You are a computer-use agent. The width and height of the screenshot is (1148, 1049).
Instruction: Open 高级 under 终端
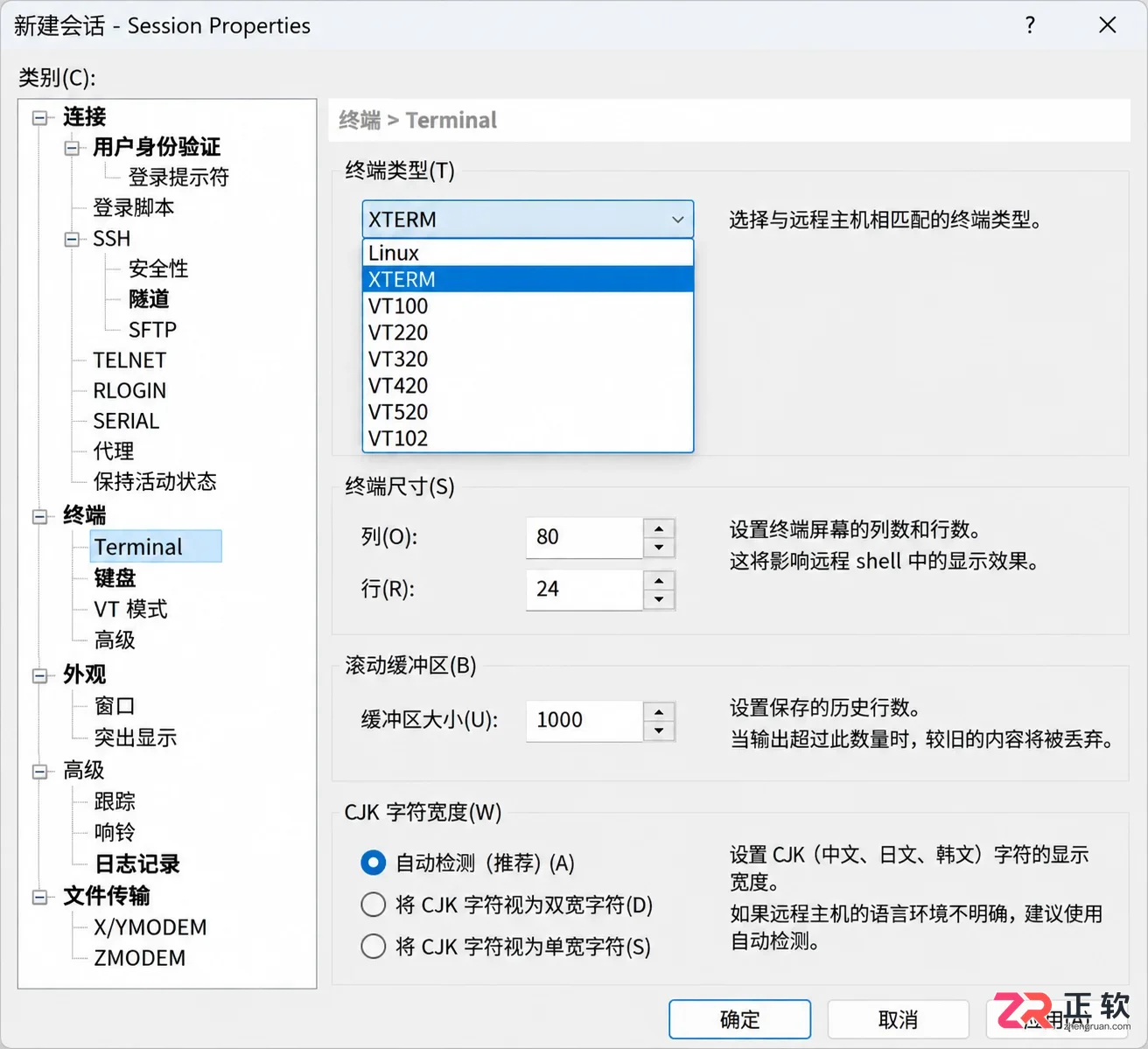click(115, 640)
